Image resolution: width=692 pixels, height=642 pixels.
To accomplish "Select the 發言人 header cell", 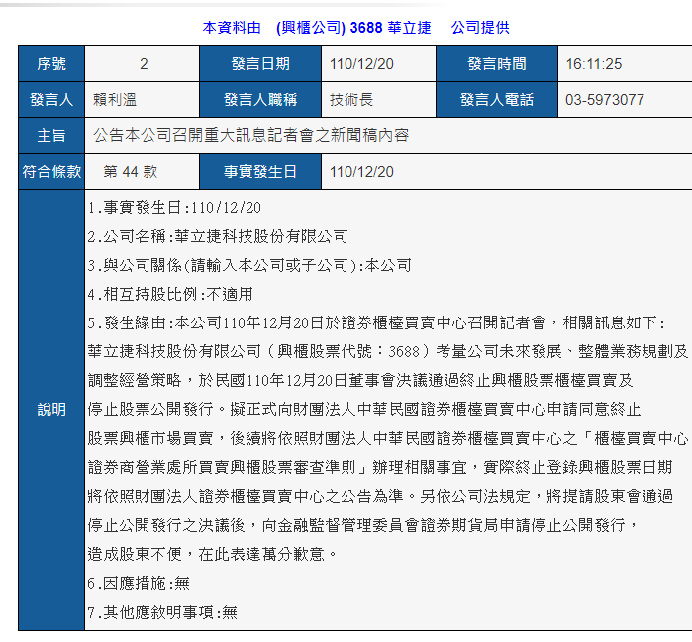I will point(52,100).
